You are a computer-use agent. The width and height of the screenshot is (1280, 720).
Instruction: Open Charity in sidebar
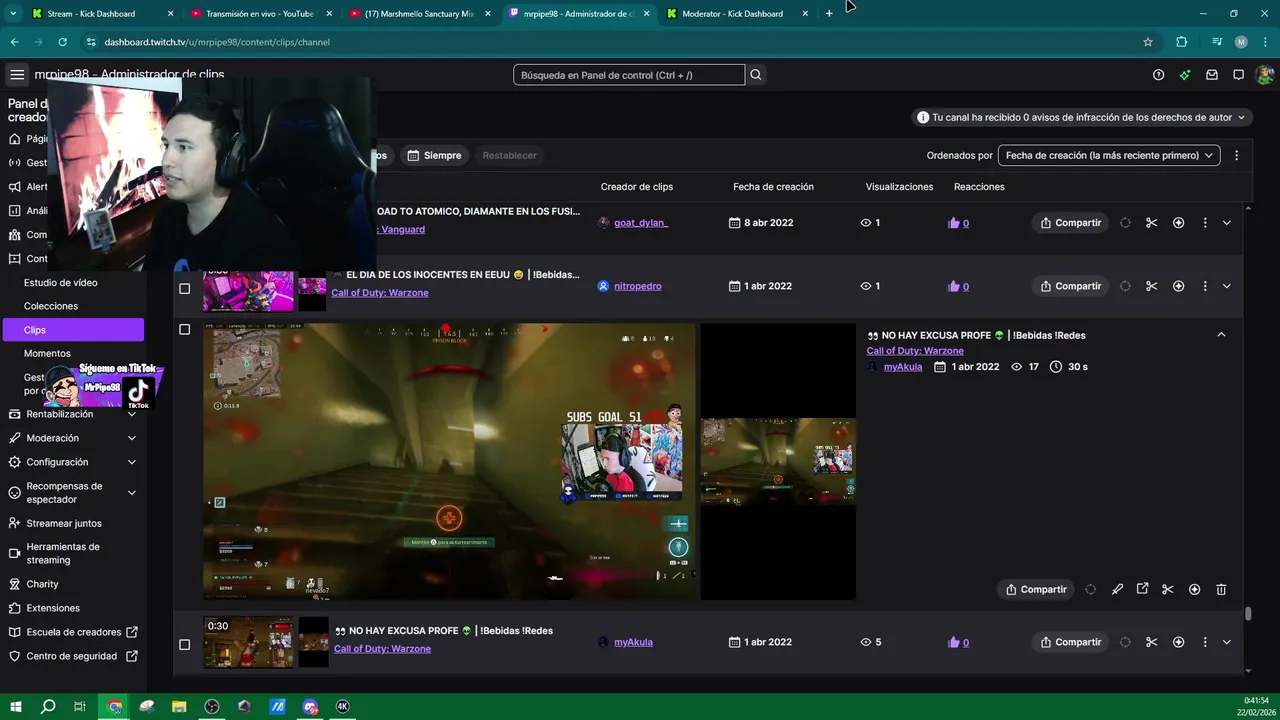(x=43, y=584)
